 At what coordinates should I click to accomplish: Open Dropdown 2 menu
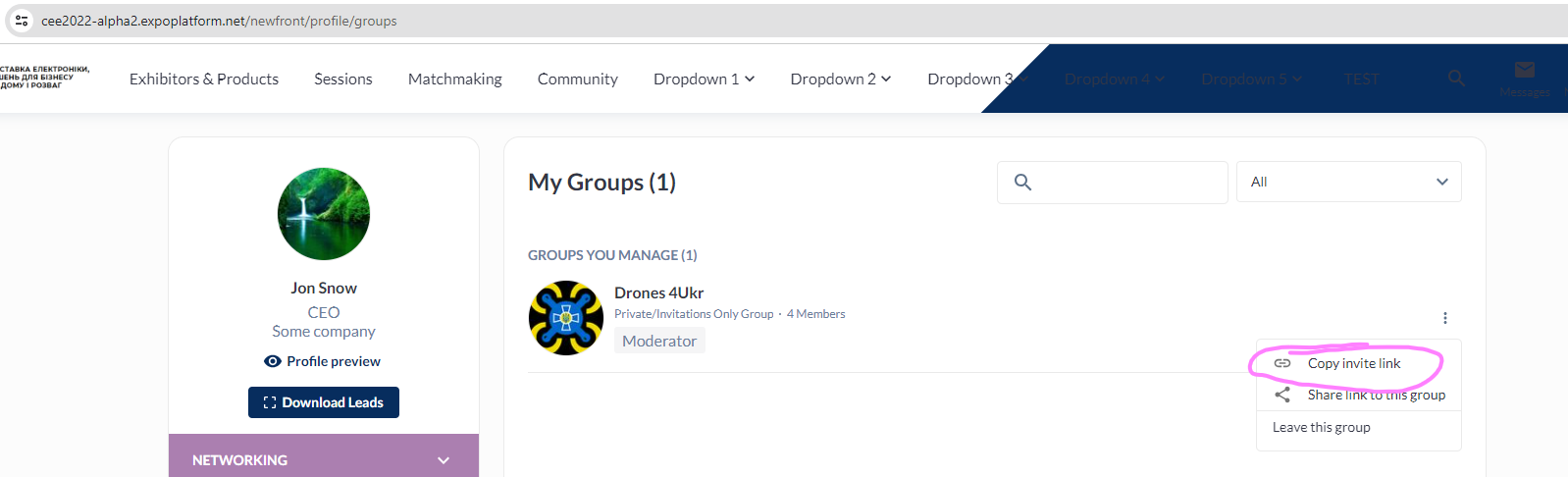tap(840, 79)
